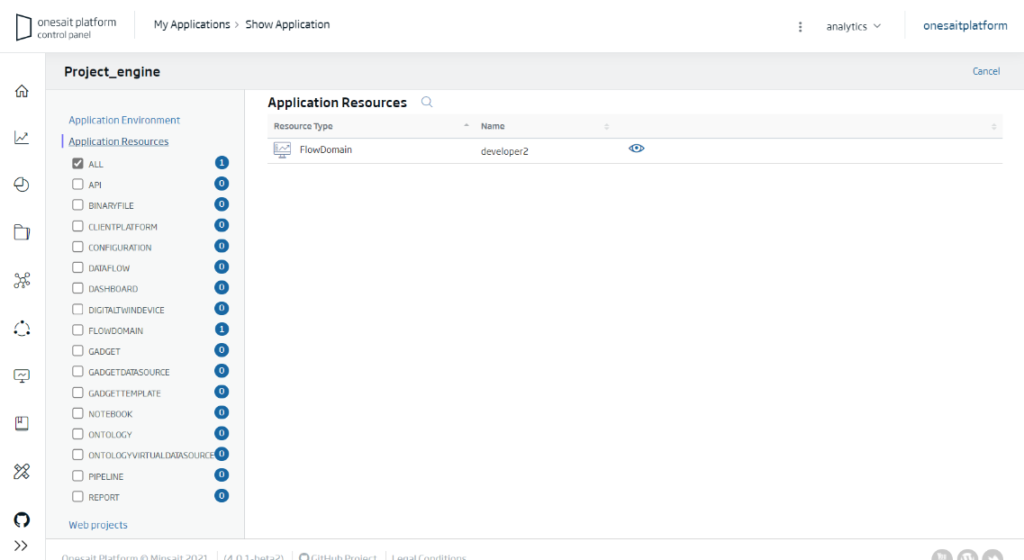
Task: Check the DIGITALTWINDEVICE checkbox
Action: (x=78, y=309)
